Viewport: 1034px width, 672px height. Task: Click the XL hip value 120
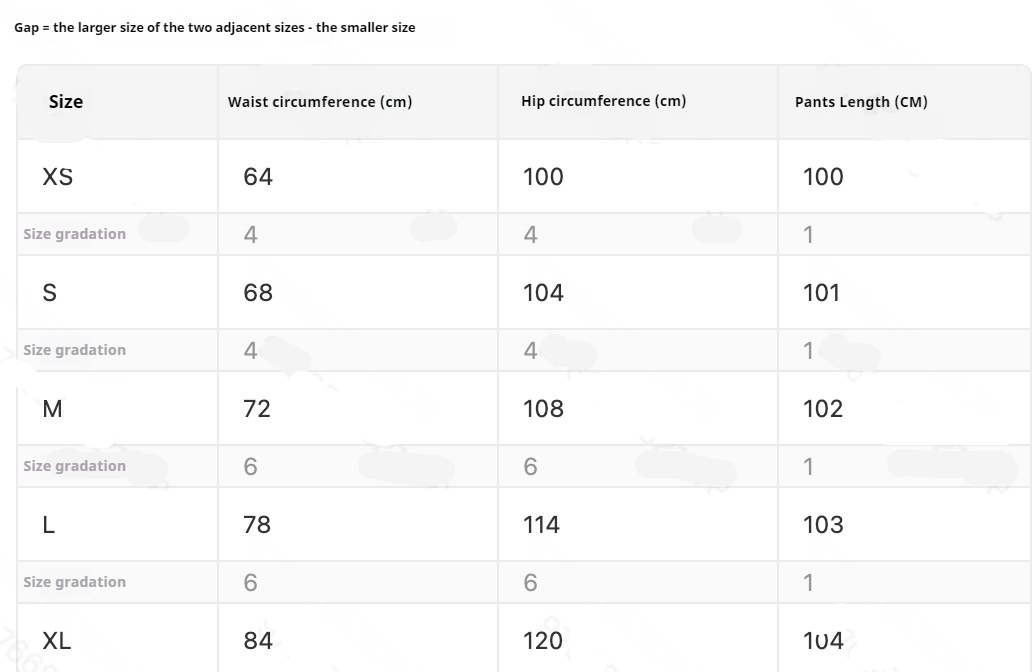[x=543, y=641]
